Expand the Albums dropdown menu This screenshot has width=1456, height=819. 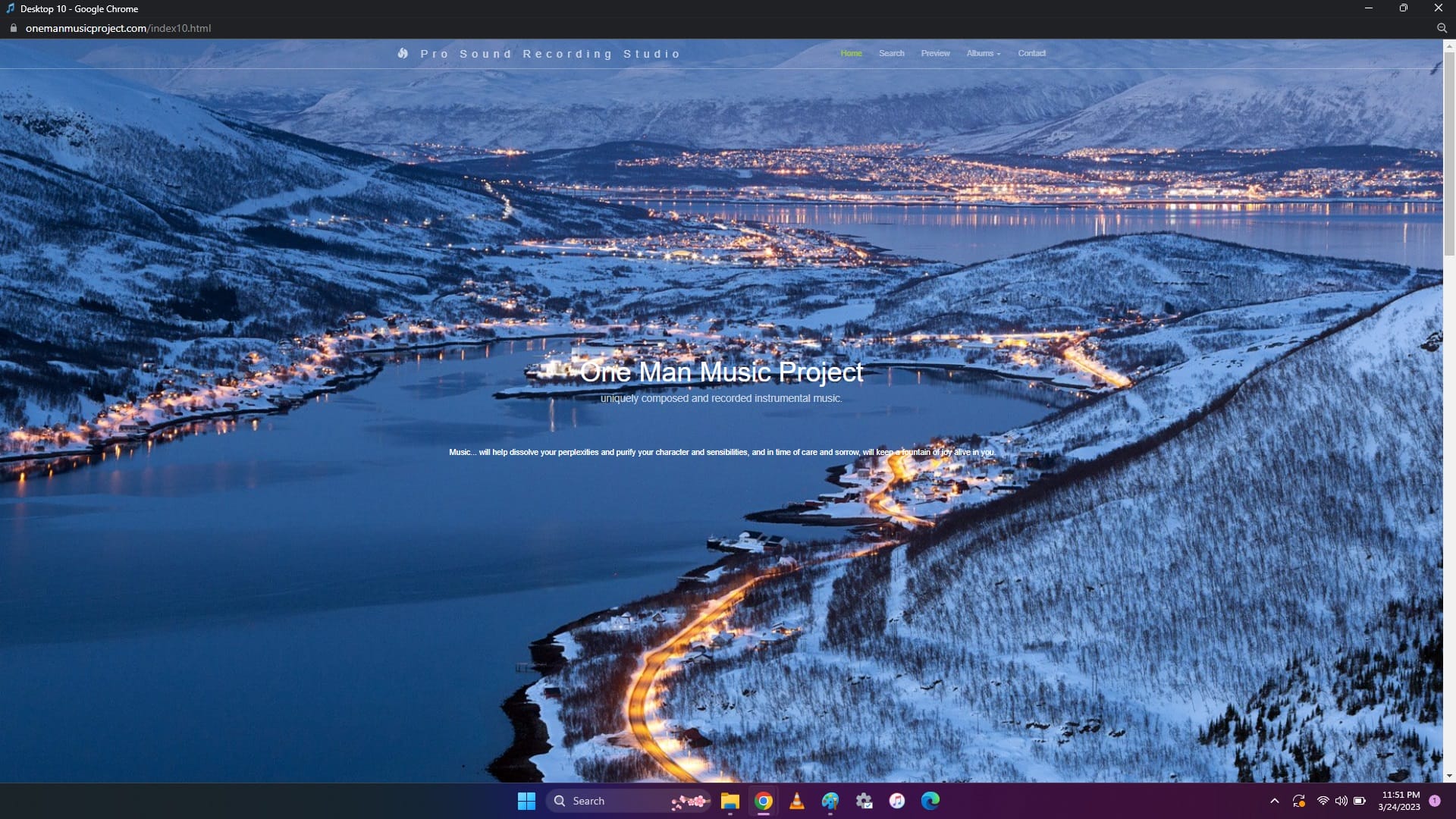[x=983, y=53]
